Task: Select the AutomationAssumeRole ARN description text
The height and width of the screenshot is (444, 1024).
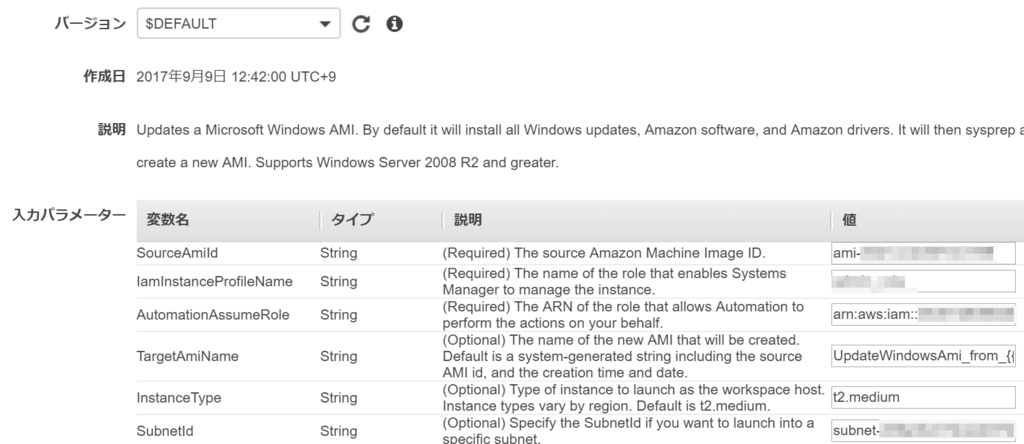Action: point(623,315)
